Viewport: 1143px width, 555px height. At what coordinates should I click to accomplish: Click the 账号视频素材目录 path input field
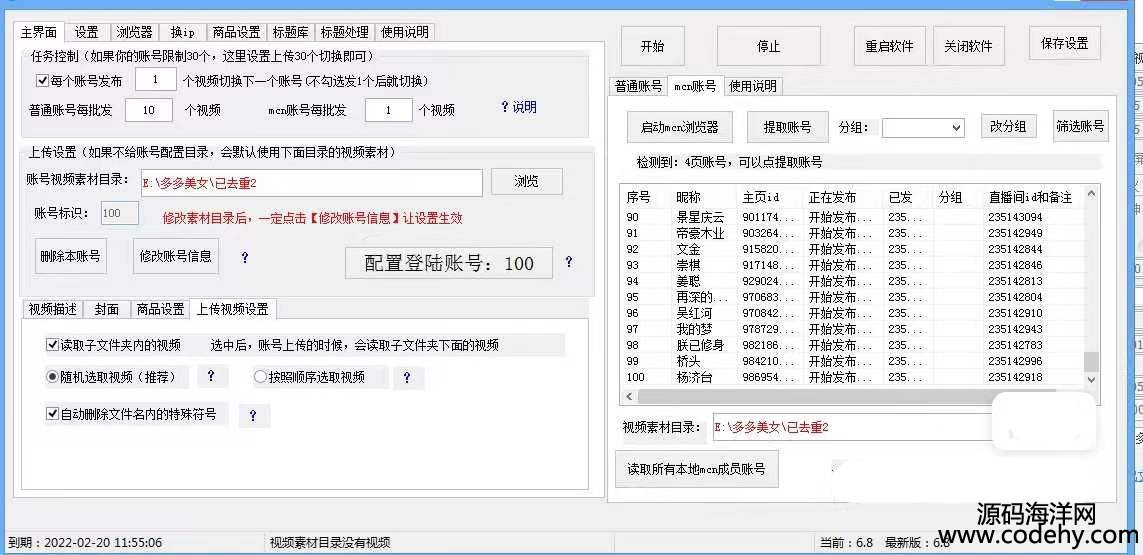(311, 183)
